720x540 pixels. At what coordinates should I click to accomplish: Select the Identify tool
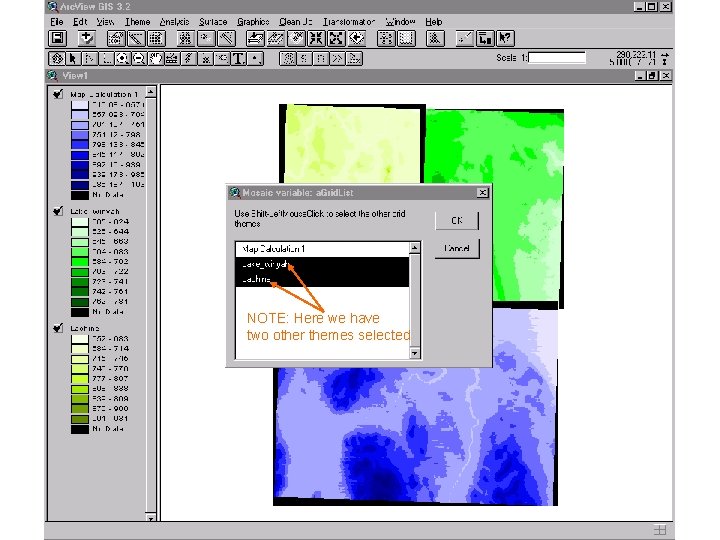pyautogui.click(x=57, y=58)
